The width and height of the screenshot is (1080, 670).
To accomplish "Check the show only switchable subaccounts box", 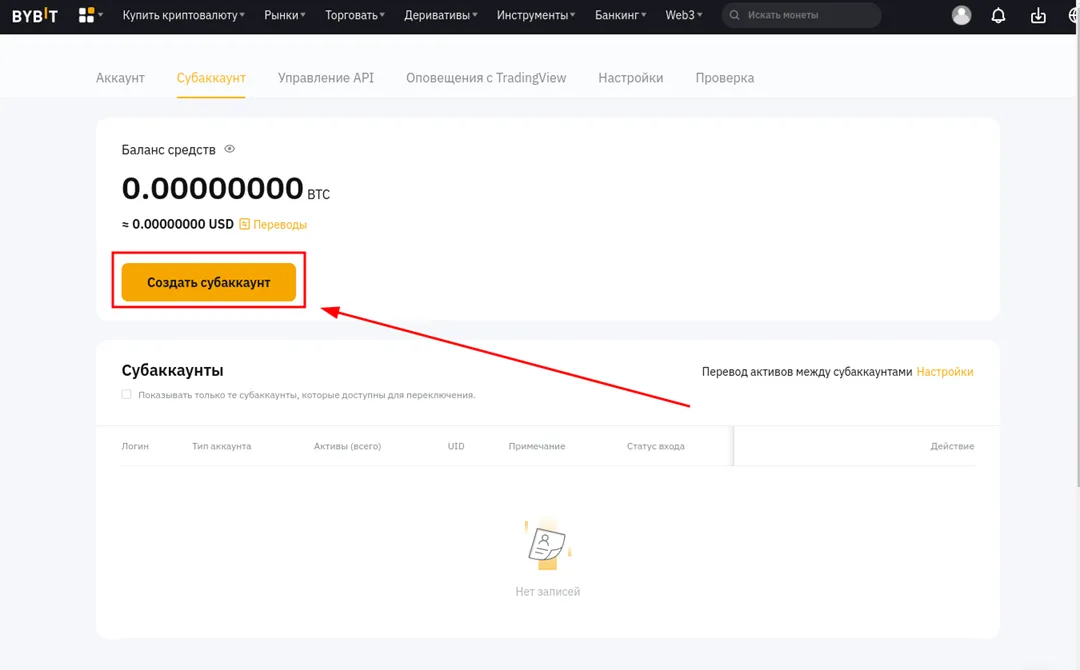I will point(126,394).
